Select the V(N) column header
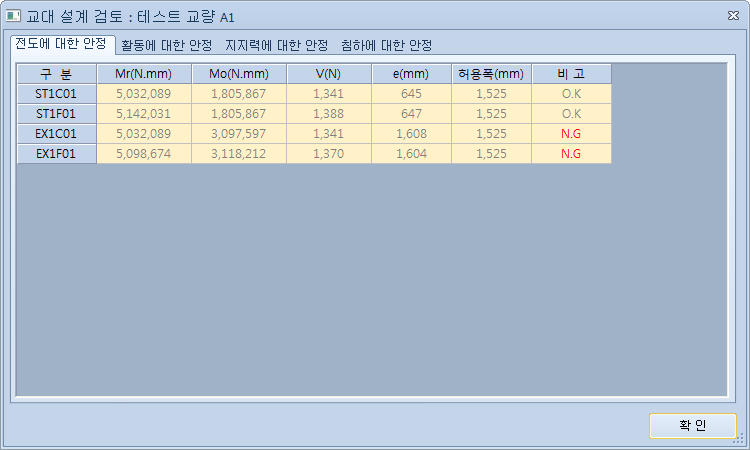 [x=329, y=74]
